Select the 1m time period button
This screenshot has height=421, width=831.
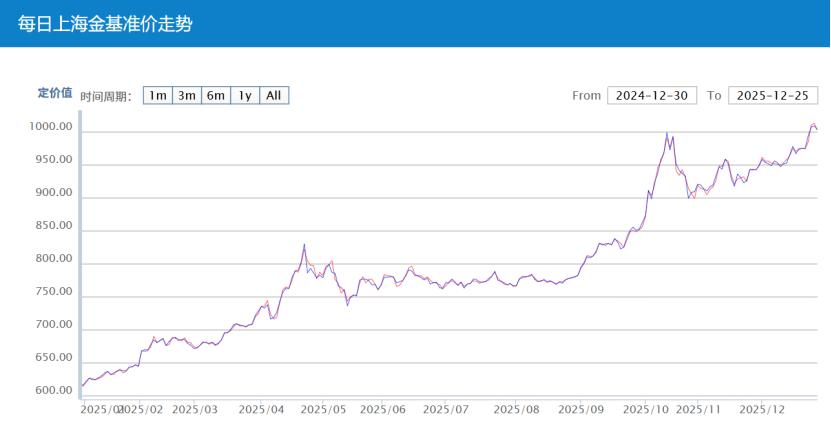pyautogui.click(x=157, y=96)
